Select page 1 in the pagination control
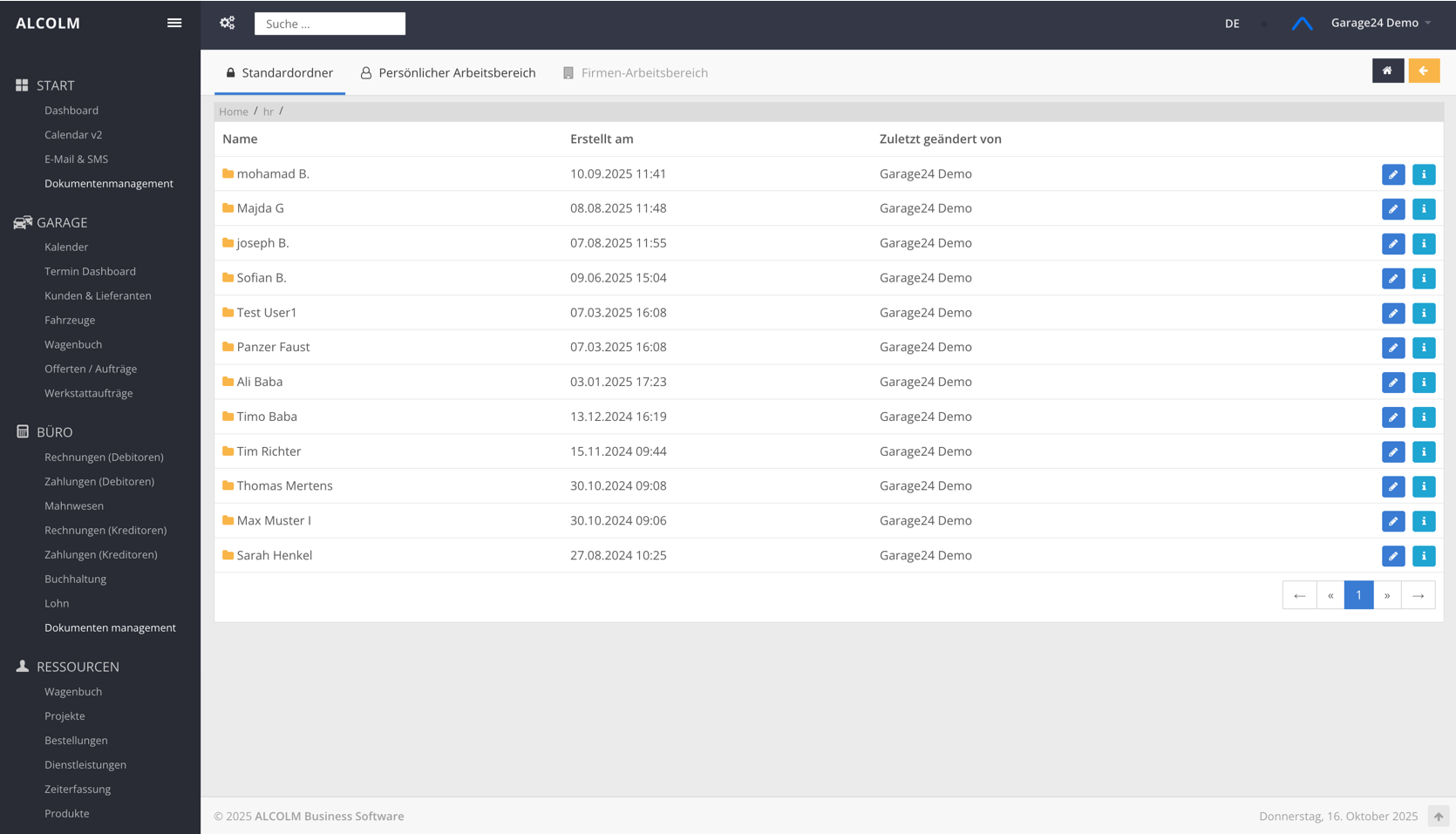 pos(1357,595)
